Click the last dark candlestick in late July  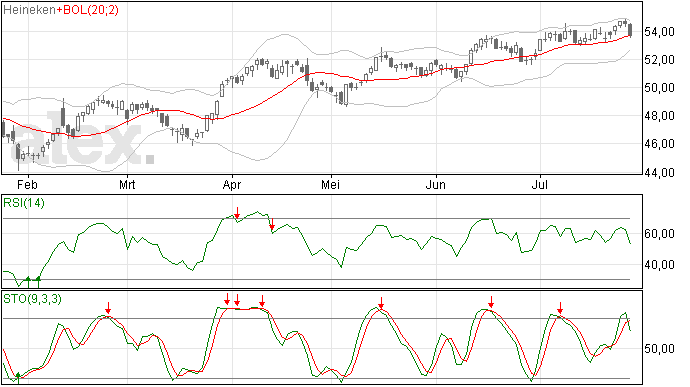click(x=631, y=30)
